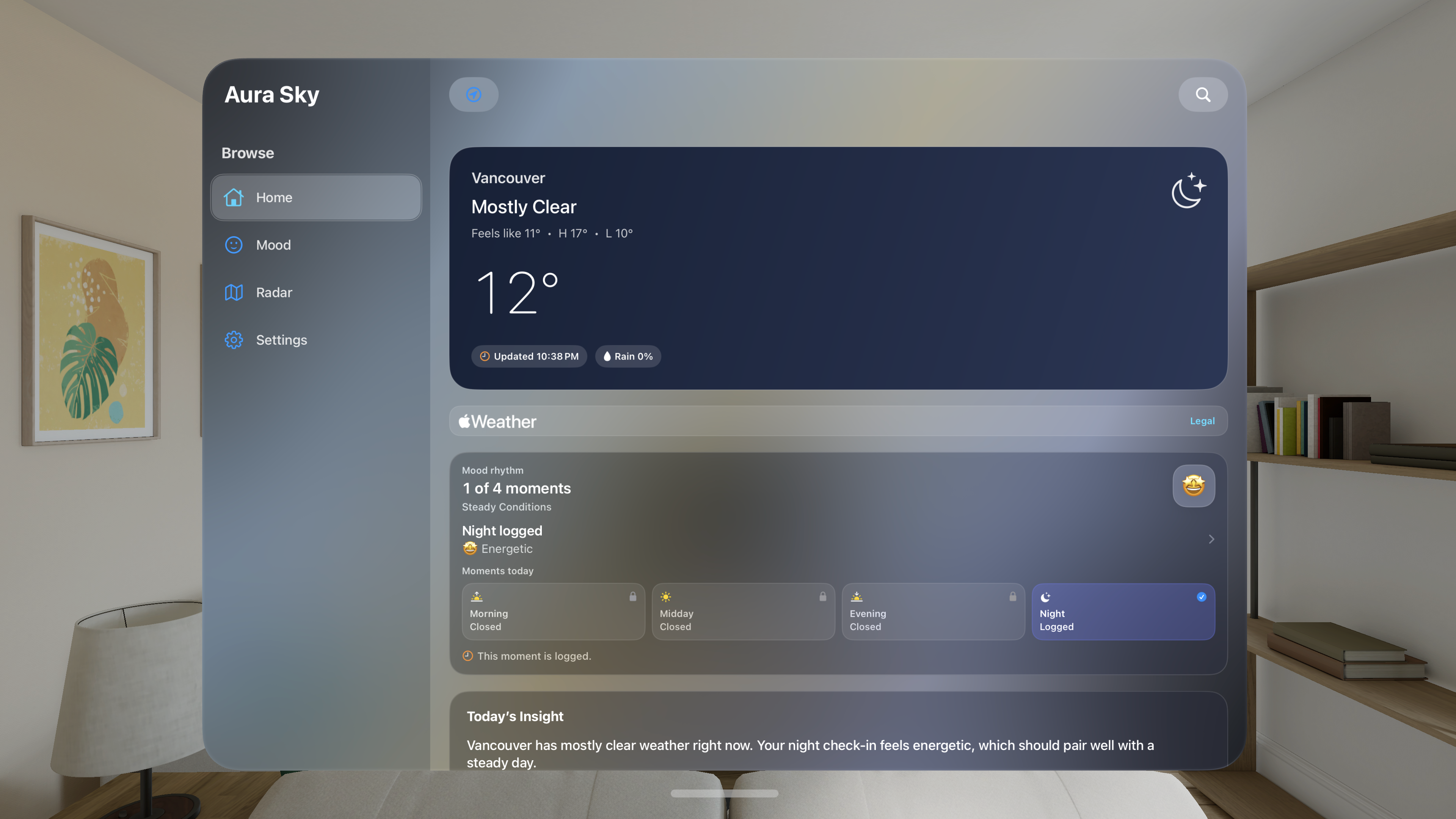Select the Evening Closed moment card
Image resolution: width=1456 pixels, height=819 pixels.
[x=933, y=612]
